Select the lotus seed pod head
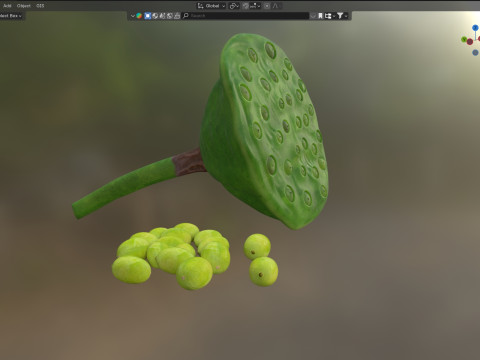 (265, 132)
